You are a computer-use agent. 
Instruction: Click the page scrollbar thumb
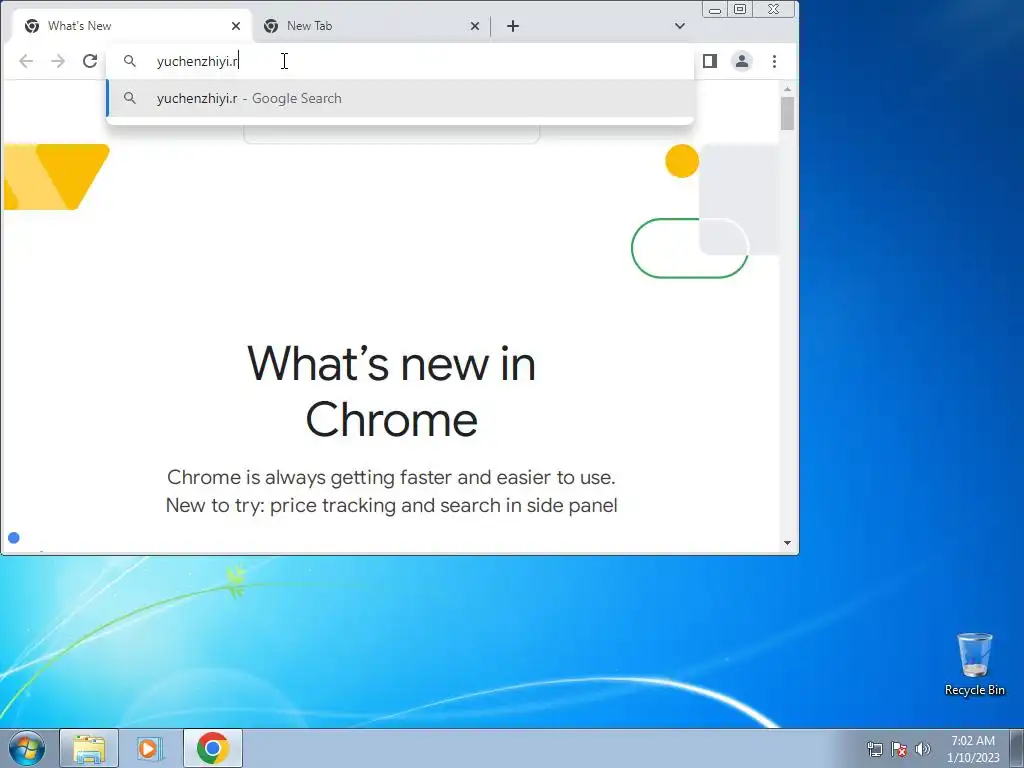tap(788, 114)
